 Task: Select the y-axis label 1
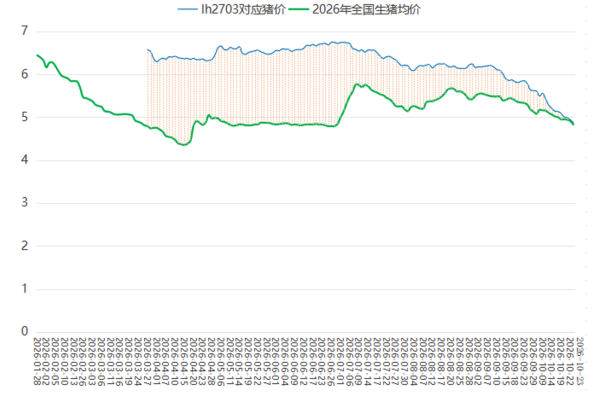pyautogui.click(x=24, y=289)
